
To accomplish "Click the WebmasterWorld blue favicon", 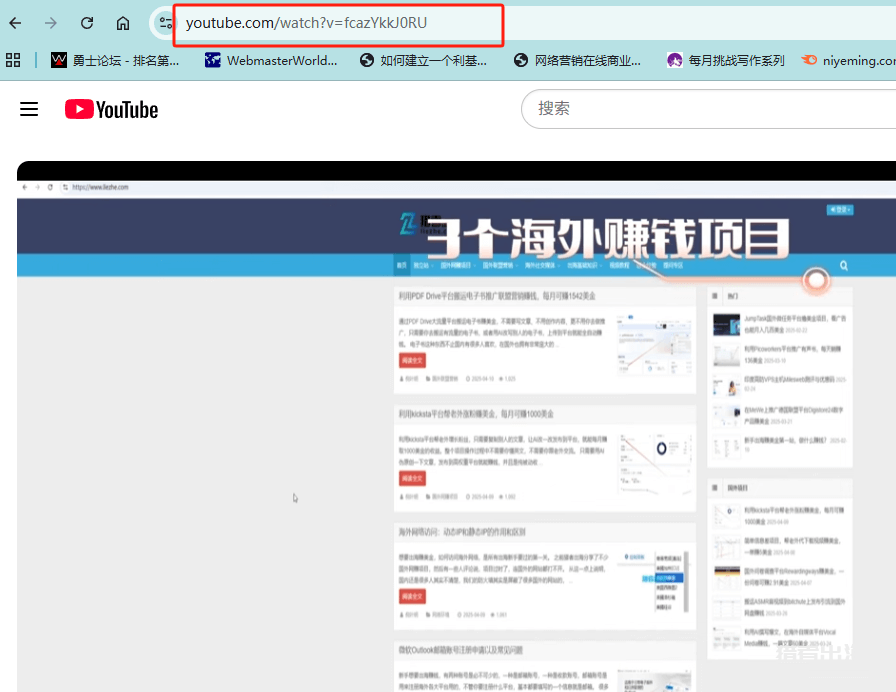I will tap(212, 60).
